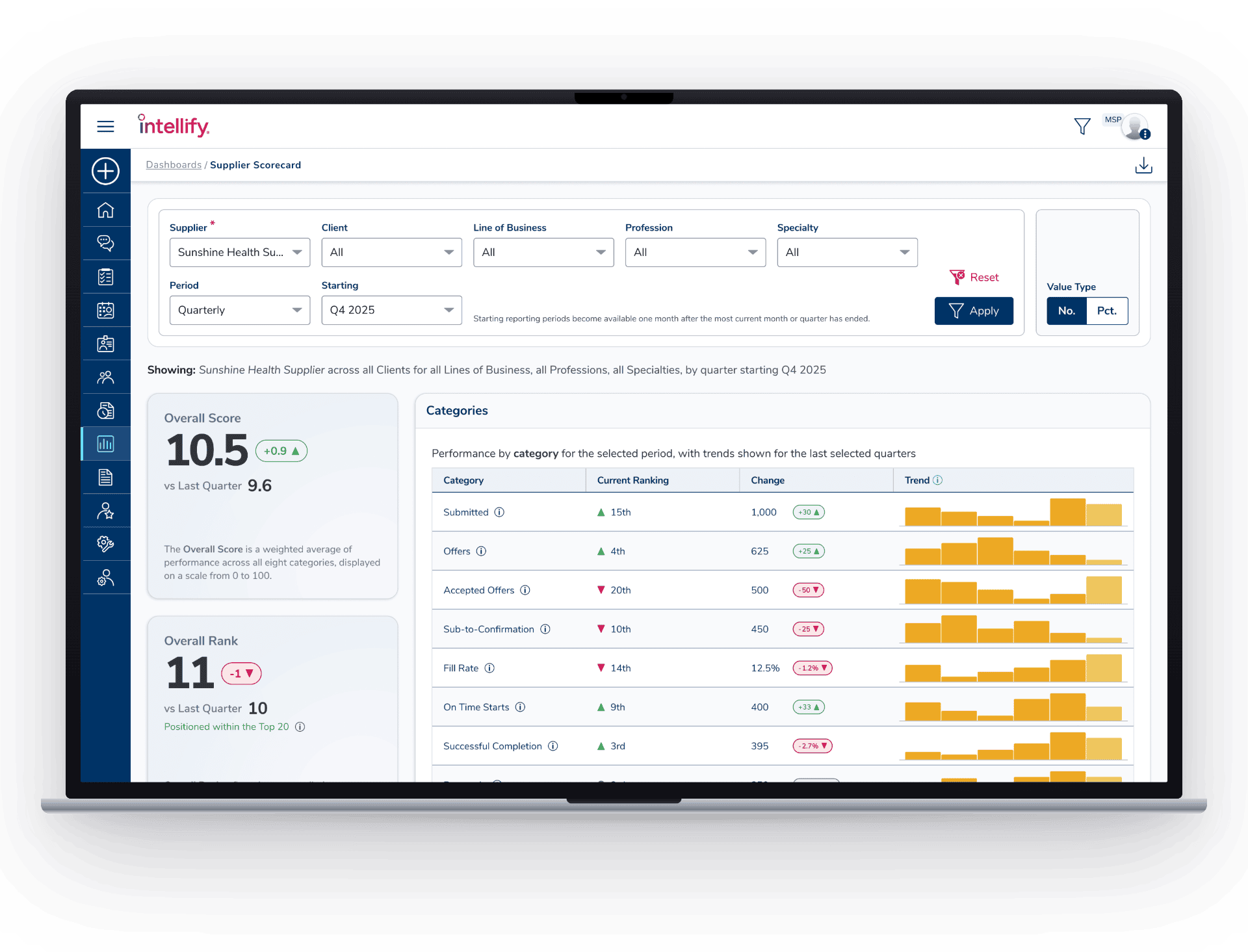Open the person with star icon in sidebar
Viewport: 1248px width, 952px height.
(105, 511)
